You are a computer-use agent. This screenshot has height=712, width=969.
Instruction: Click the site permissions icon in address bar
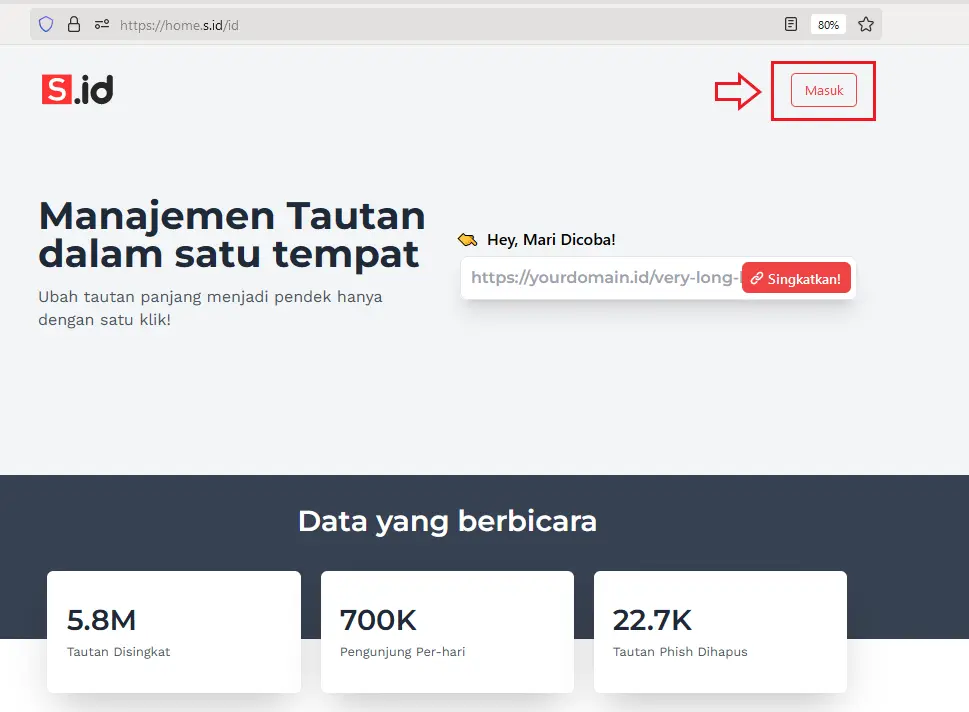pyautogui.click(x=101, y=25)
